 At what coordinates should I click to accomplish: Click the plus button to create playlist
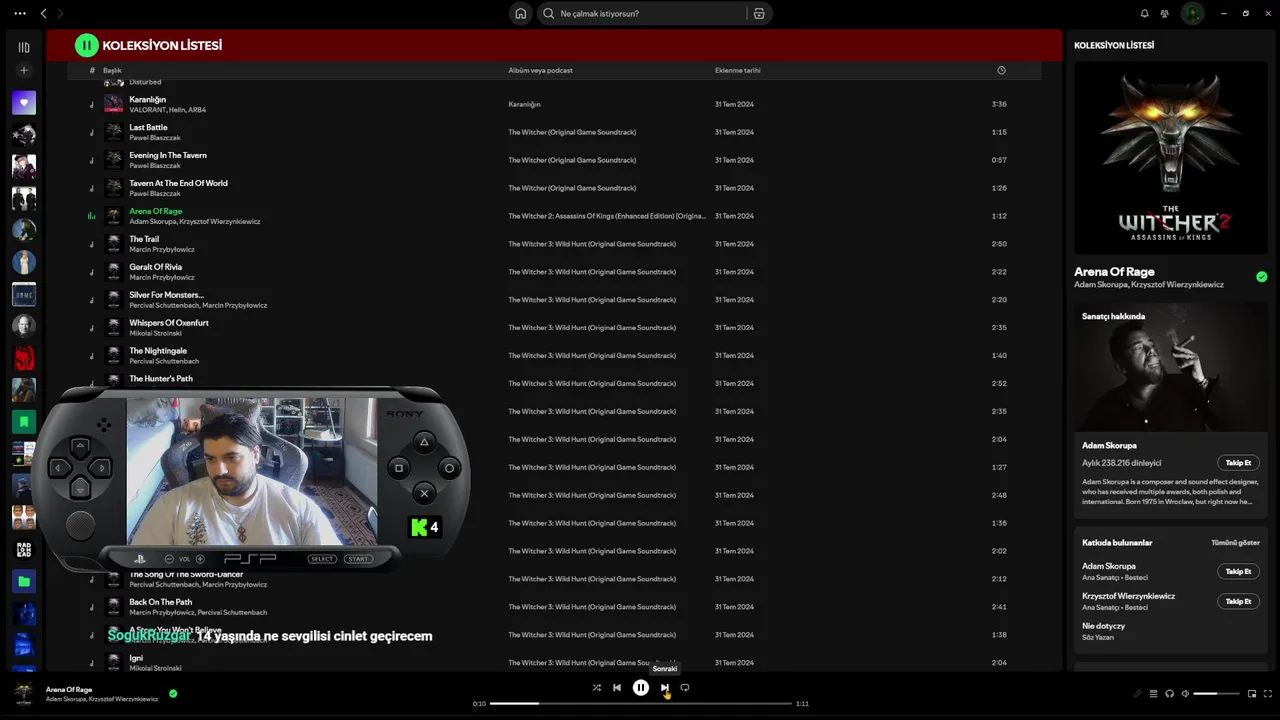(x=24, y=71)
